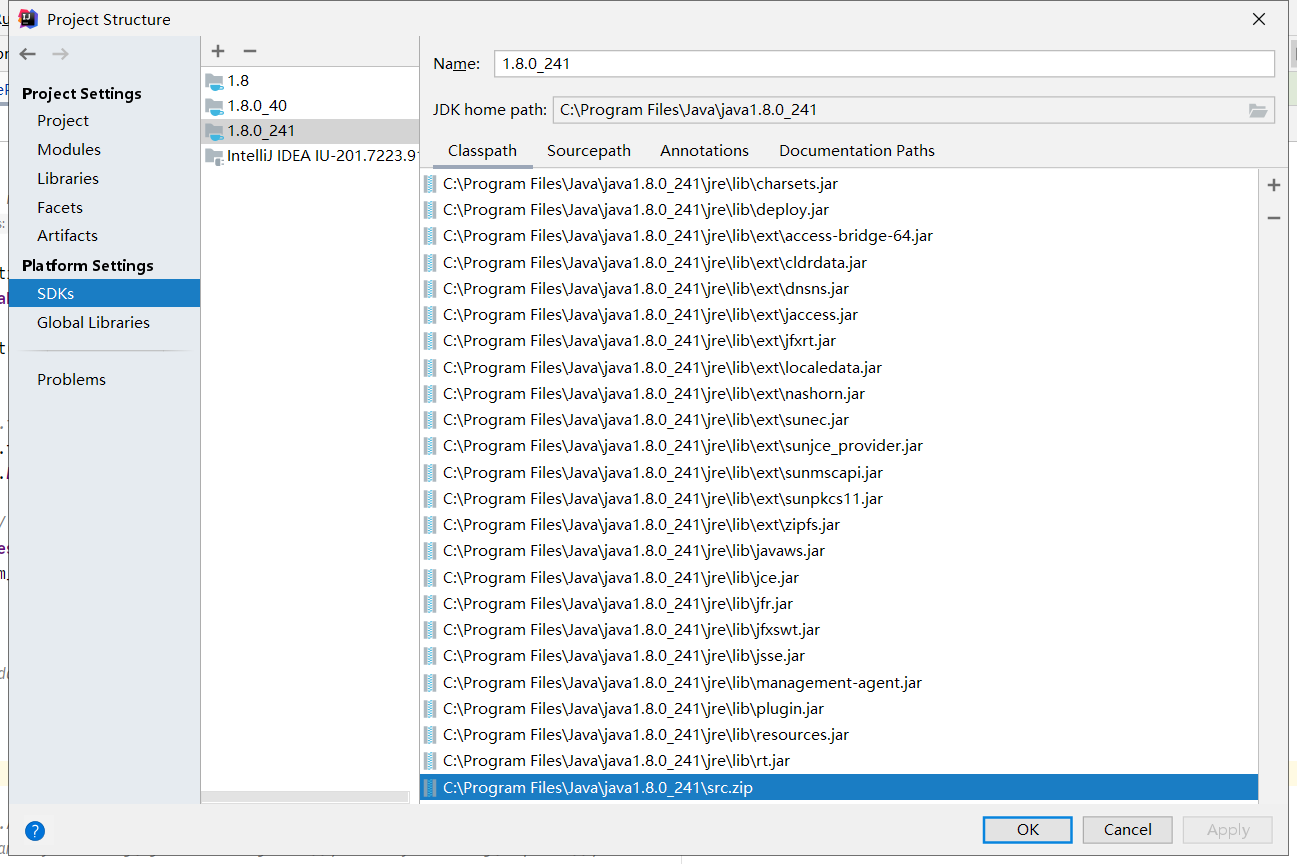Click the JDK home path field
This screenshot has height=864, width=1297.
(x=900, y=110)
